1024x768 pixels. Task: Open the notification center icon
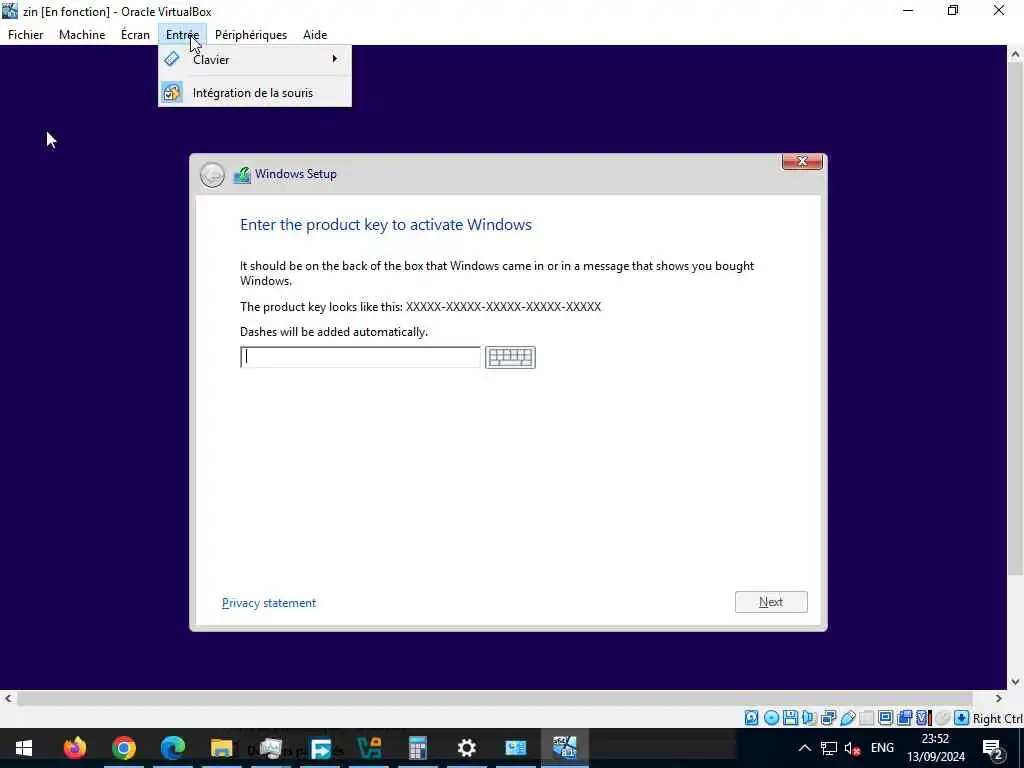point(992,749)
